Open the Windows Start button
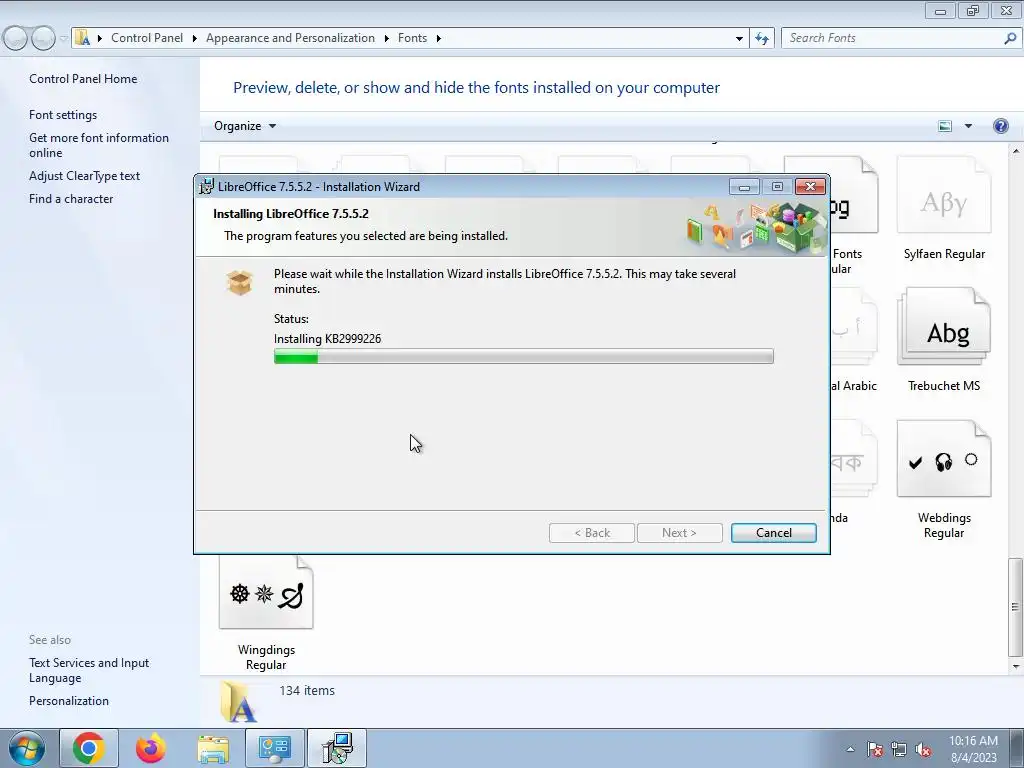1024x768 pixels. [27, 748]
